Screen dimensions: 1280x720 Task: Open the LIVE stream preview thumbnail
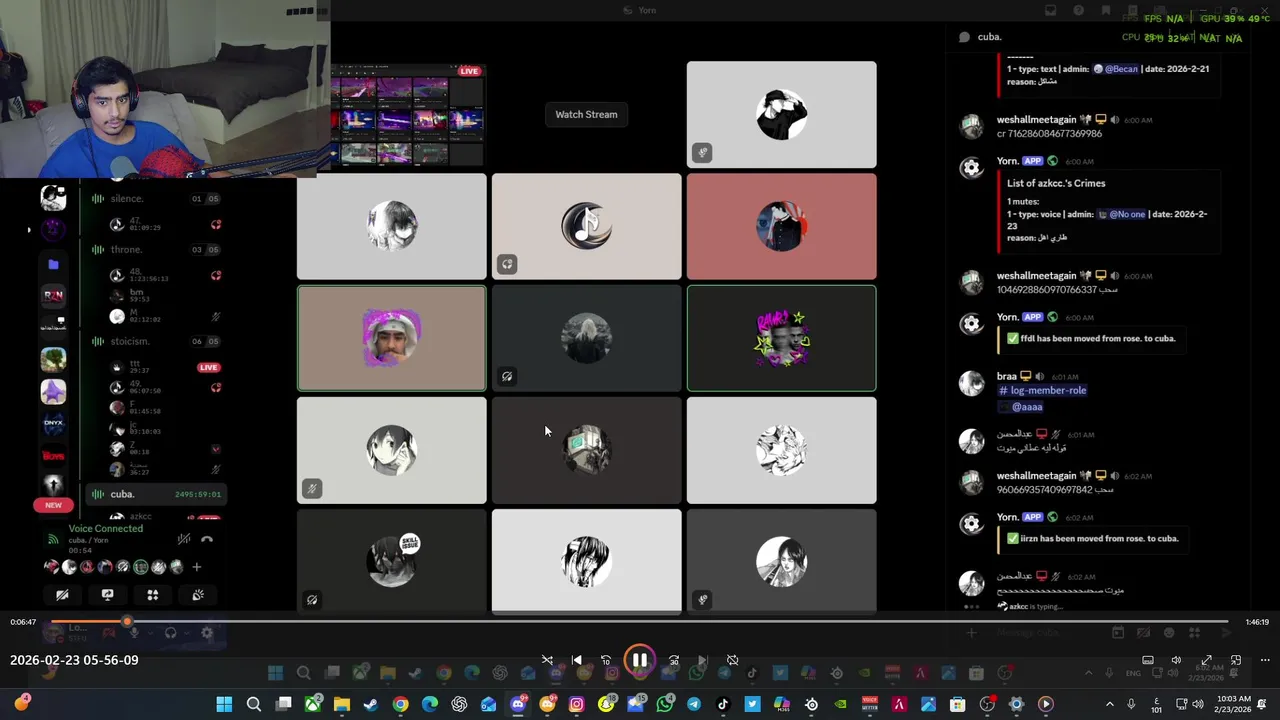pos(408,114)
